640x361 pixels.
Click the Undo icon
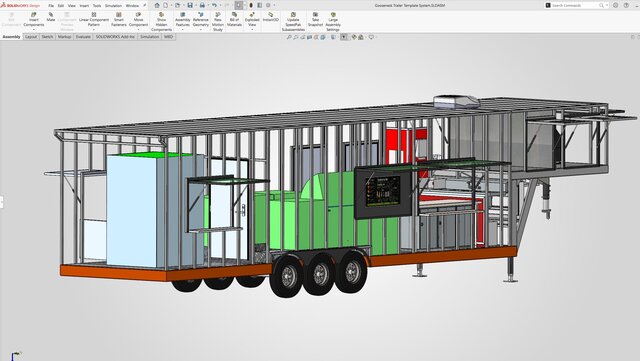[x=214, y=5]
